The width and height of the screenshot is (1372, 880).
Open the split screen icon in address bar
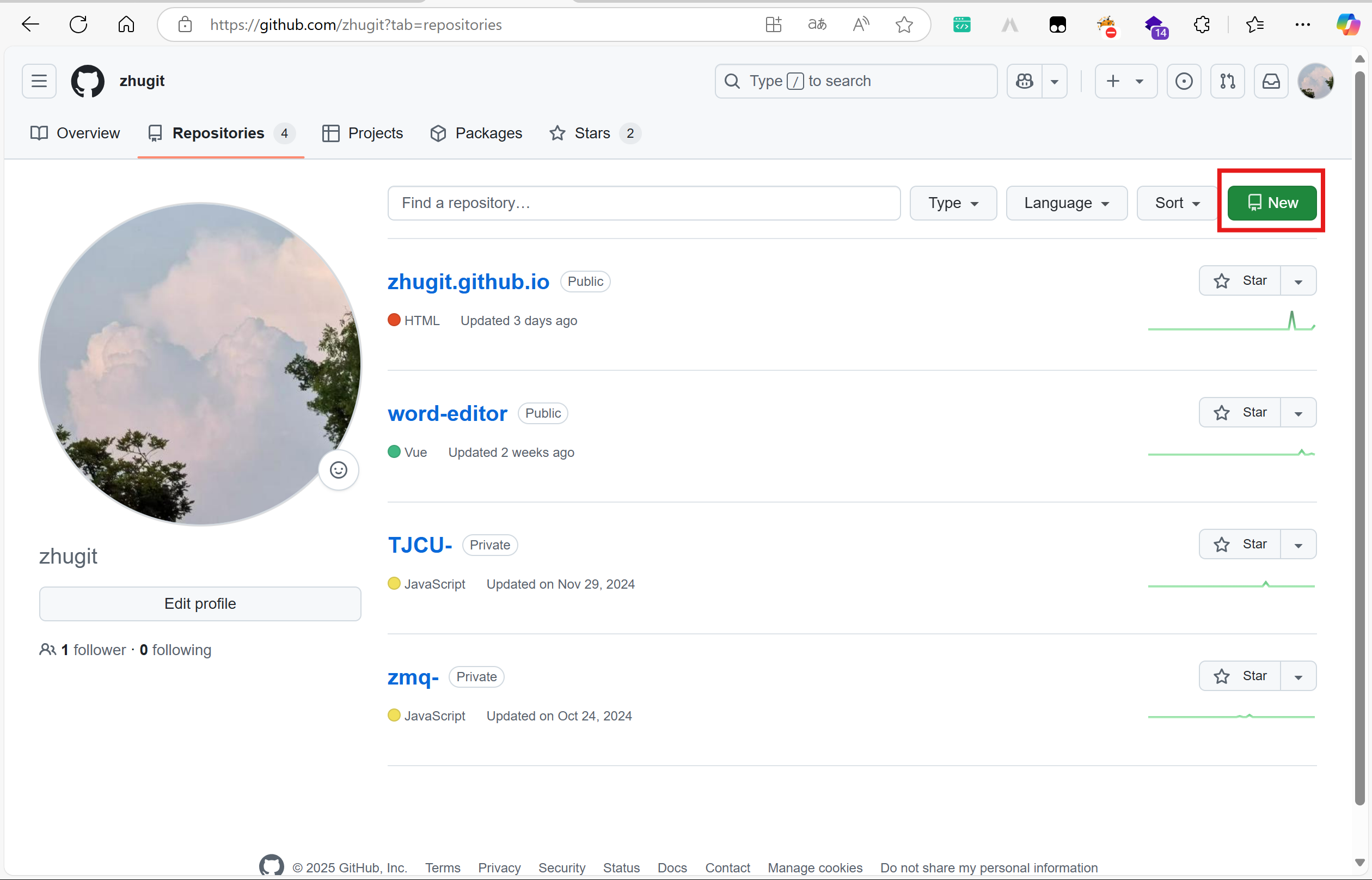click(774, 25)
